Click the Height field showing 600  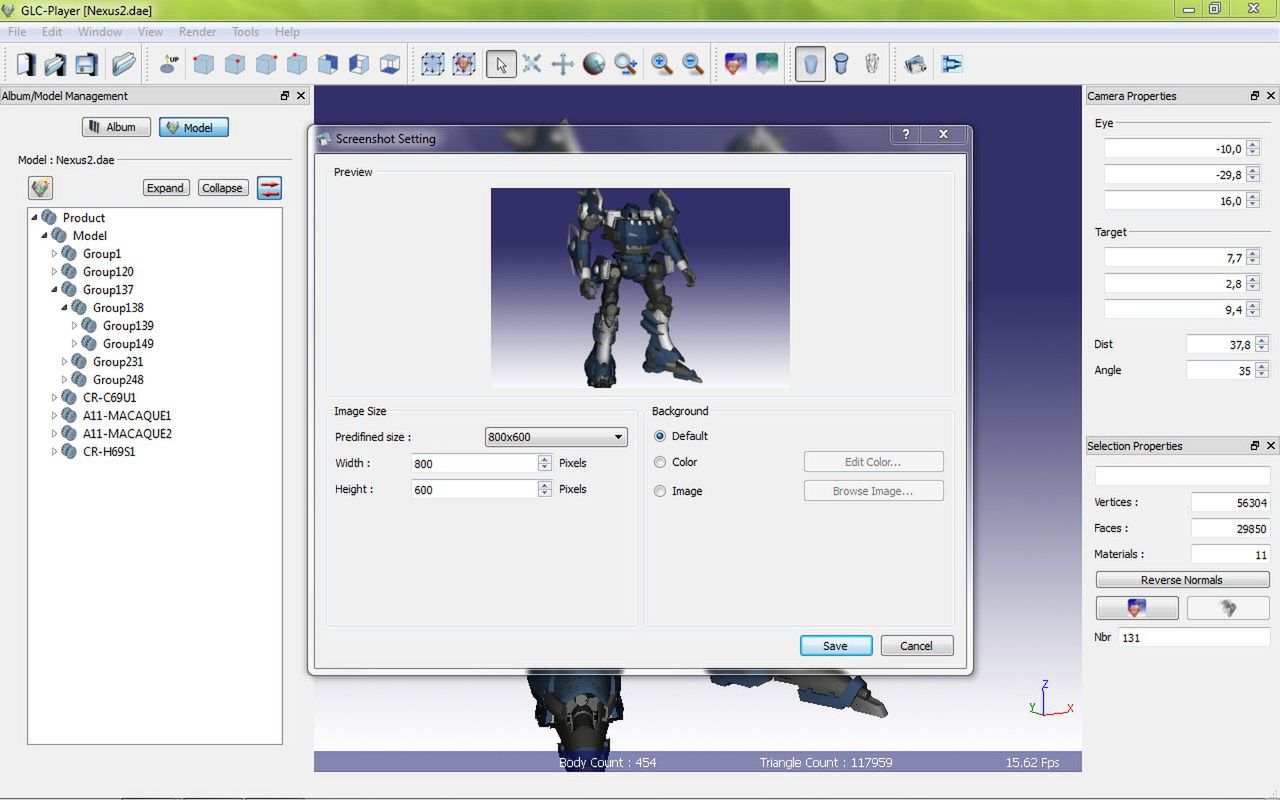click(x=475, y=489)
